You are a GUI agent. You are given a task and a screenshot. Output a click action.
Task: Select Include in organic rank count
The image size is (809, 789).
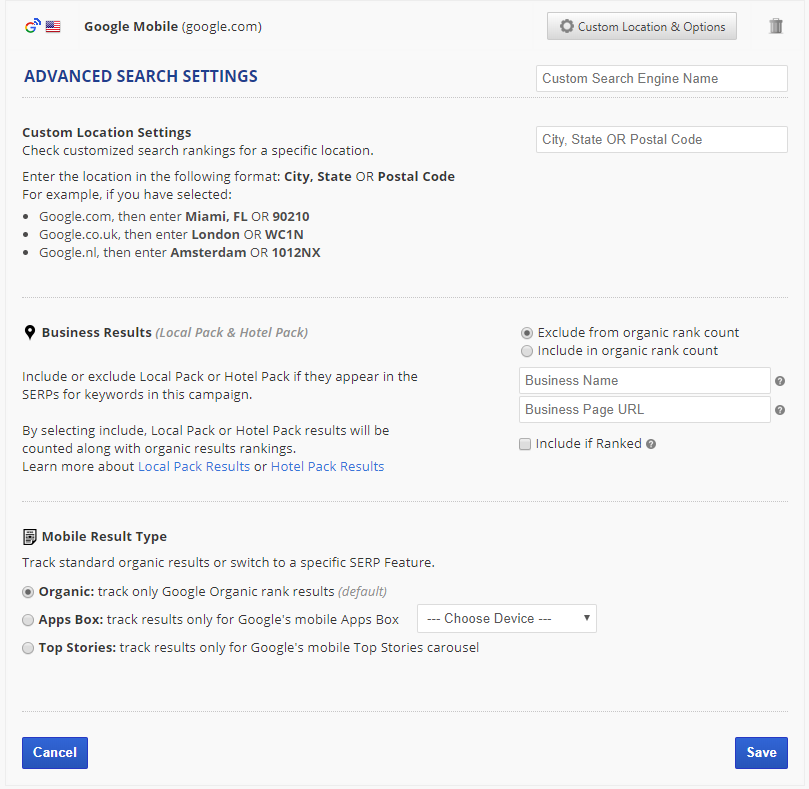[527, 351]
